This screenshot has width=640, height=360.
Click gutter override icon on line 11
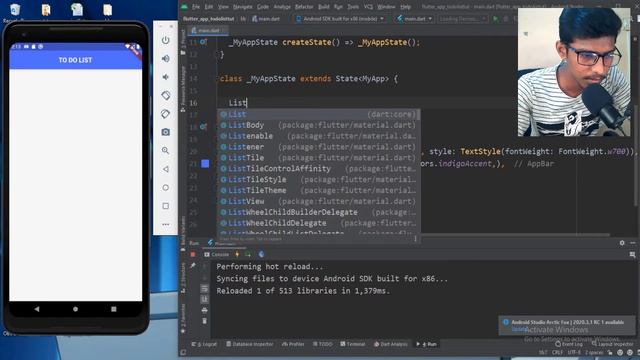[203, 42]
